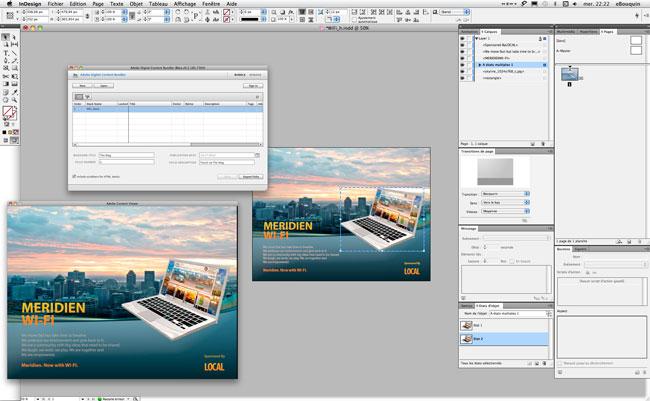Screen dimensions: 650x401
Task: Select page 1 thumbnail in Pages panel
Action: point(570,74)
